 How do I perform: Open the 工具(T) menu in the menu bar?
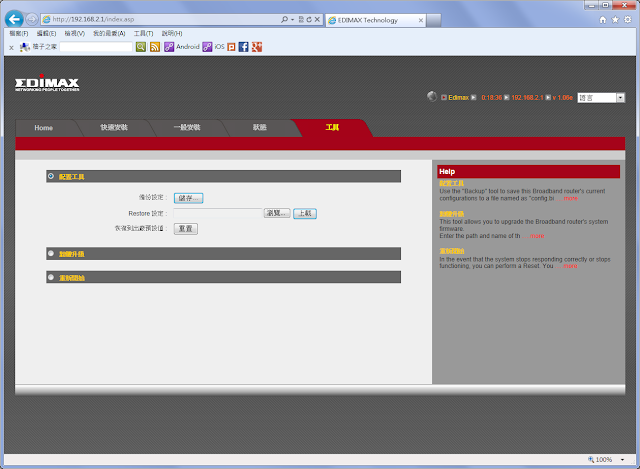tap(143, 33)
